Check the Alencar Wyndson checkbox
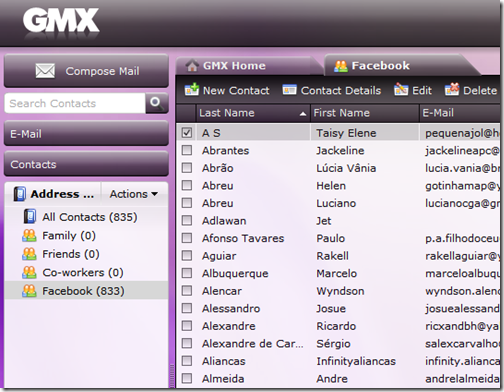Image resolution: width=504 pixels, height=392 pixels. pyautogui.click(x=187, y=291)
